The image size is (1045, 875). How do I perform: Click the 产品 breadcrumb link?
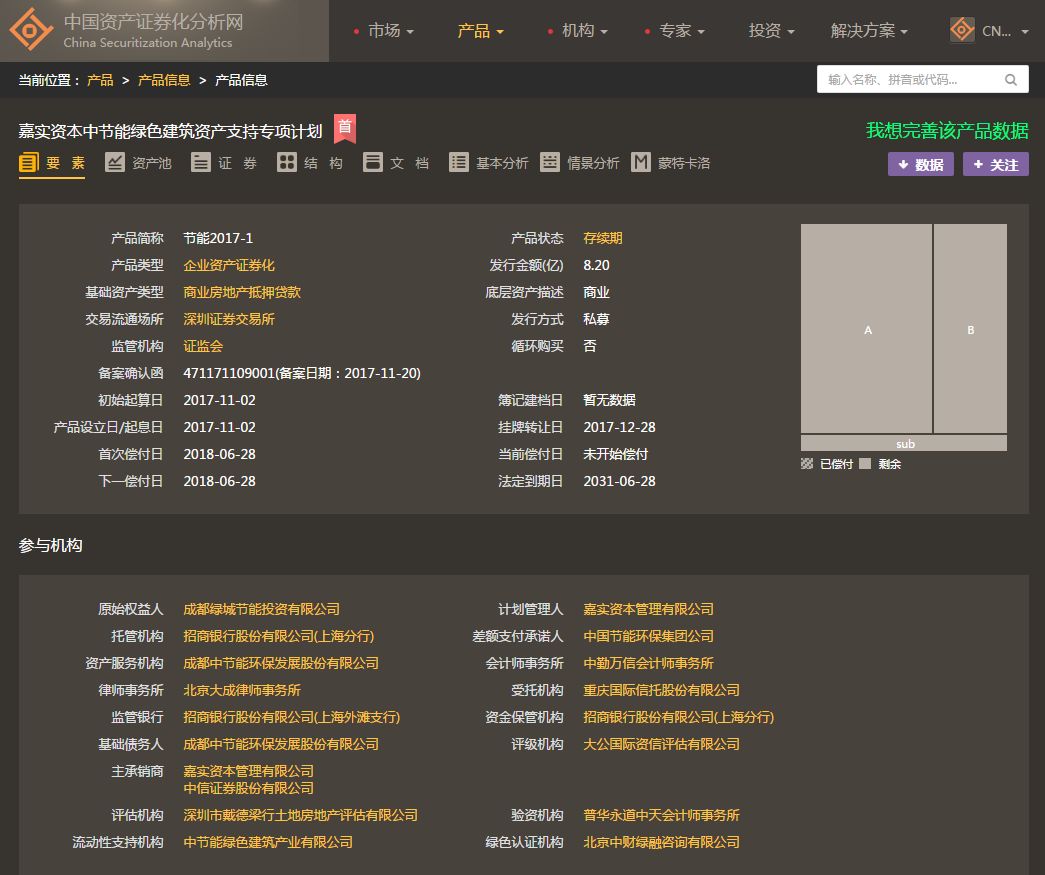100,80
